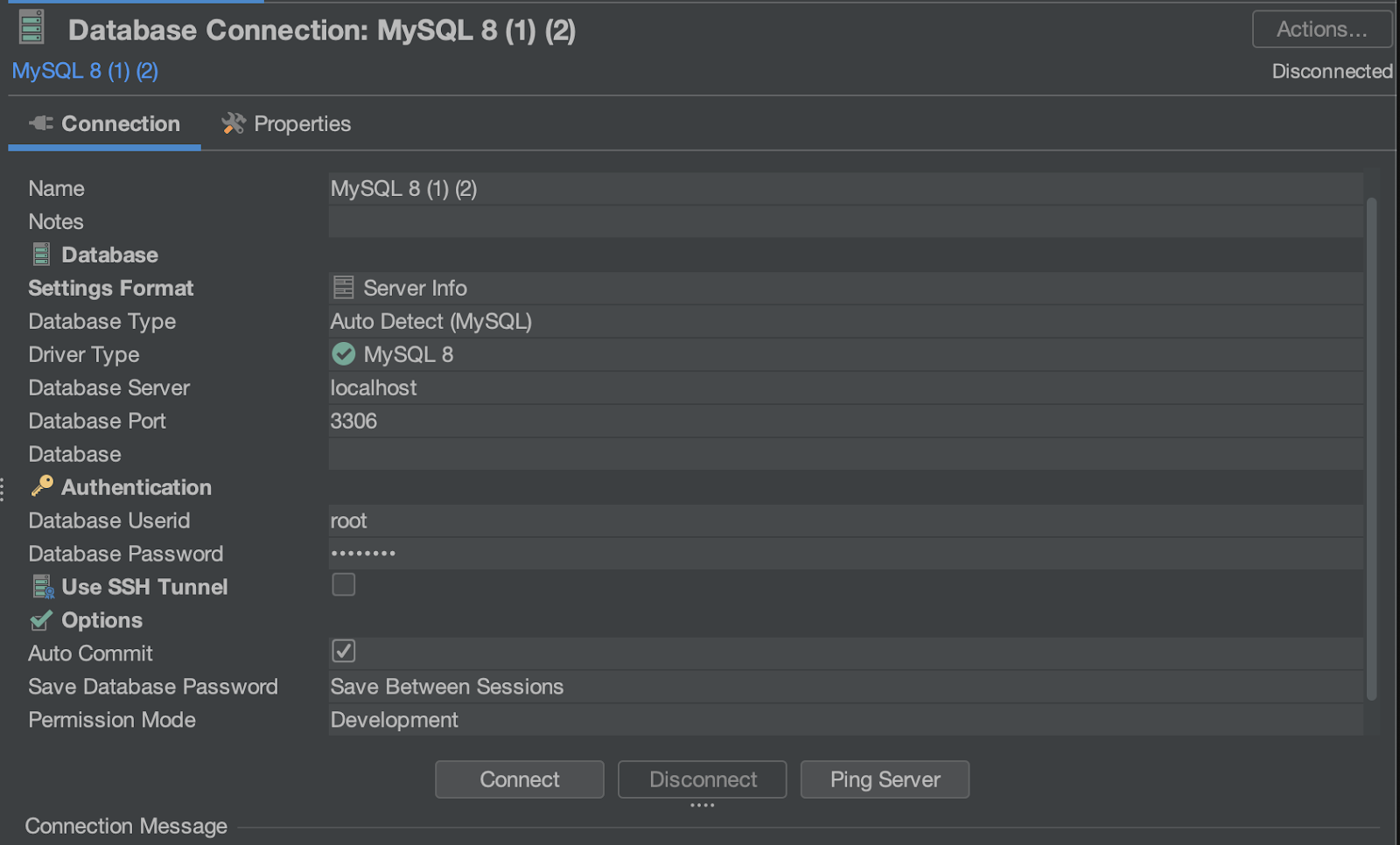The height and width of the screenshot is (845, 1400).
Task: Click the wrench icon on Properties tab
Action: (233, 123)
